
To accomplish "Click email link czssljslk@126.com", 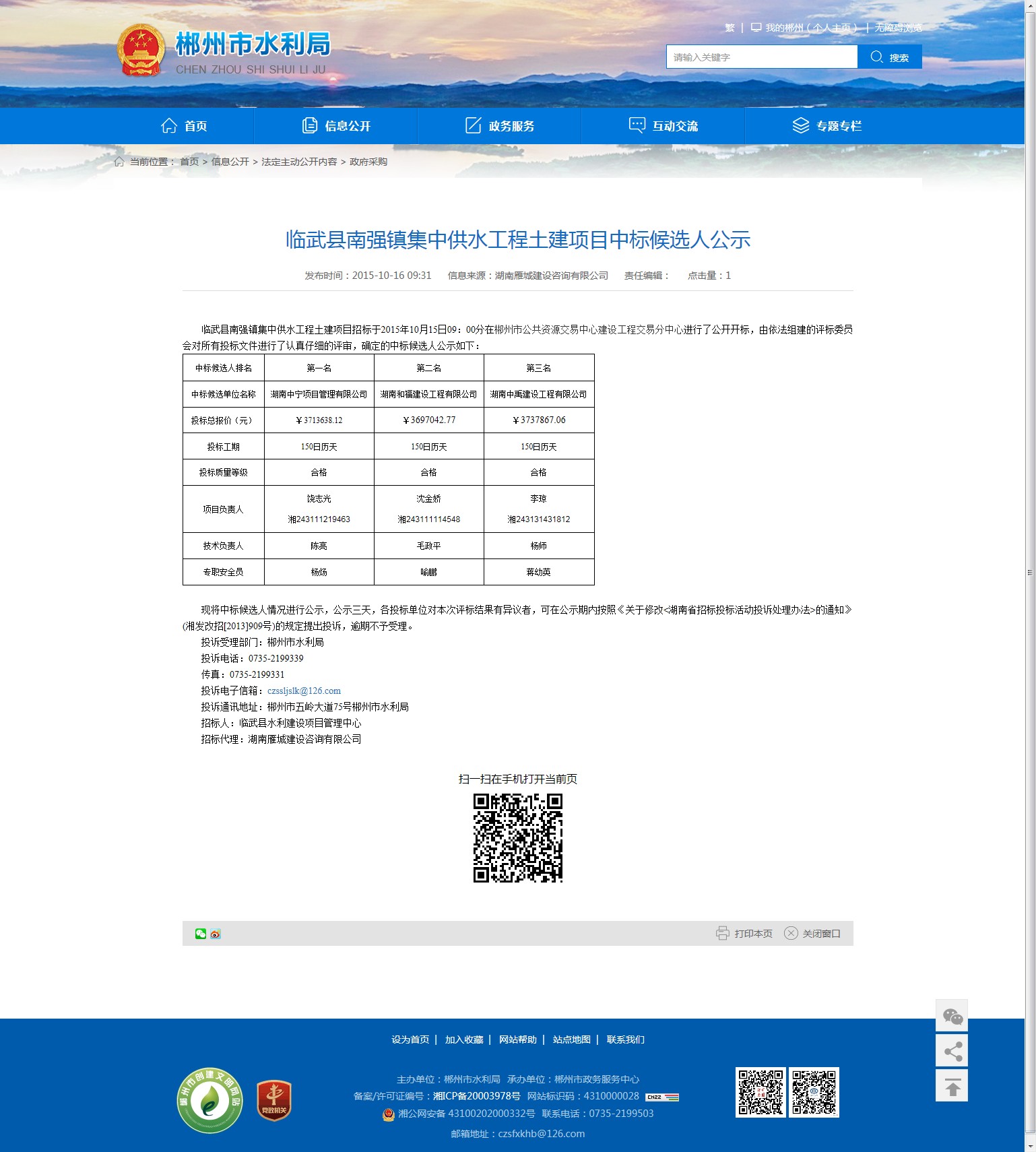I will (304, 691).
